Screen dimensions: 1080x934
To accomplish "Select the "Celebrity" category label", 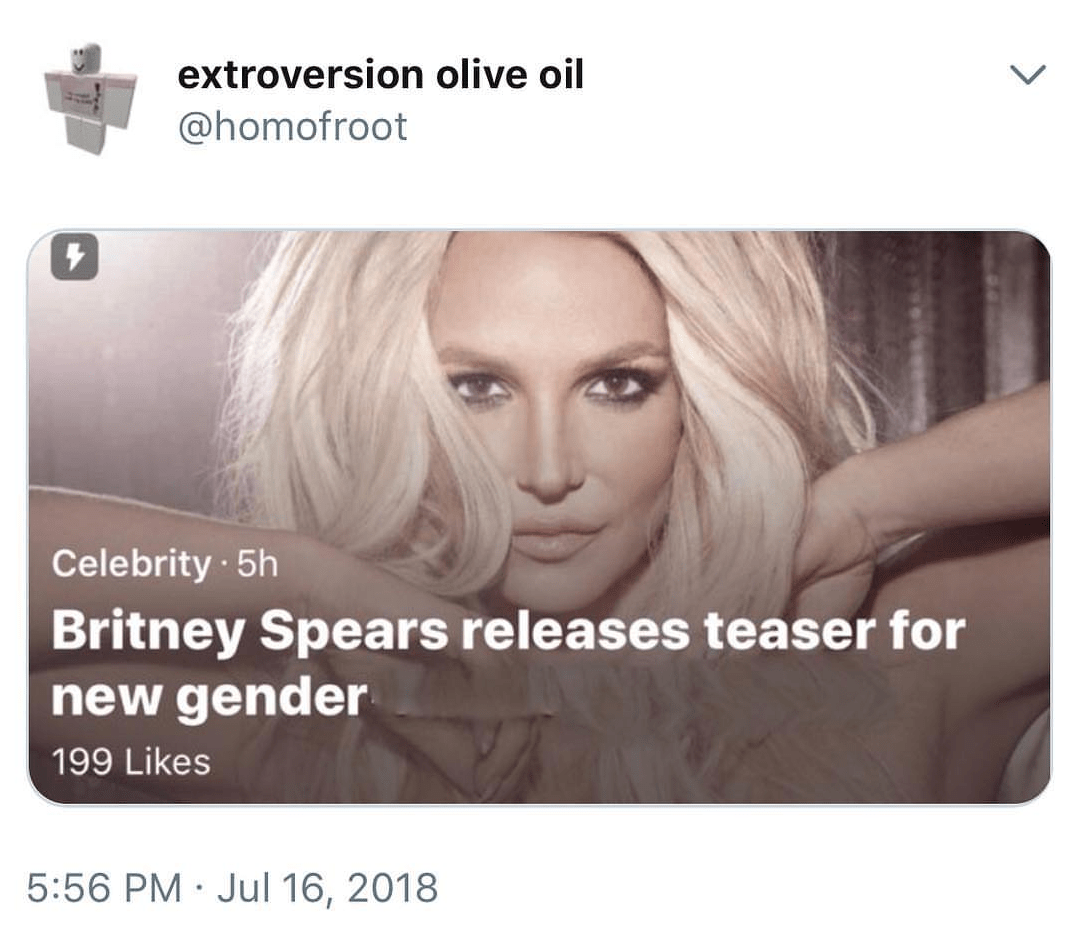I will pyautogui.click(x=130, y=565).
